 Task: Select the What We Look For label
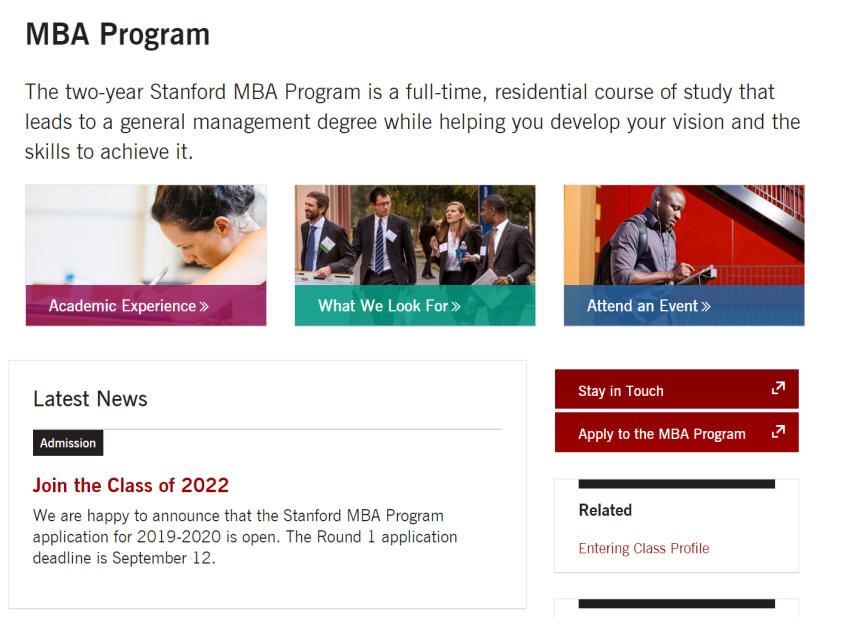(x=383, y=306)
